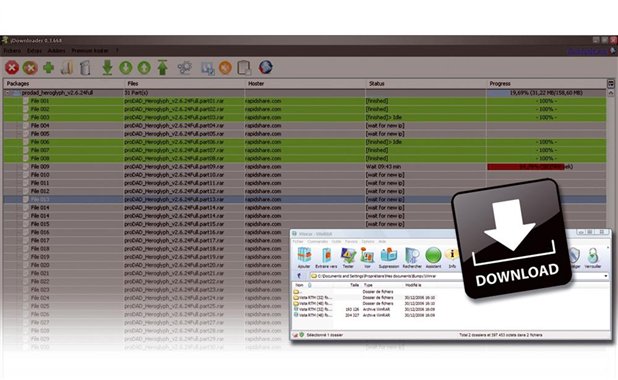
Task: Open the Addons menu
Action: [57, 51]
